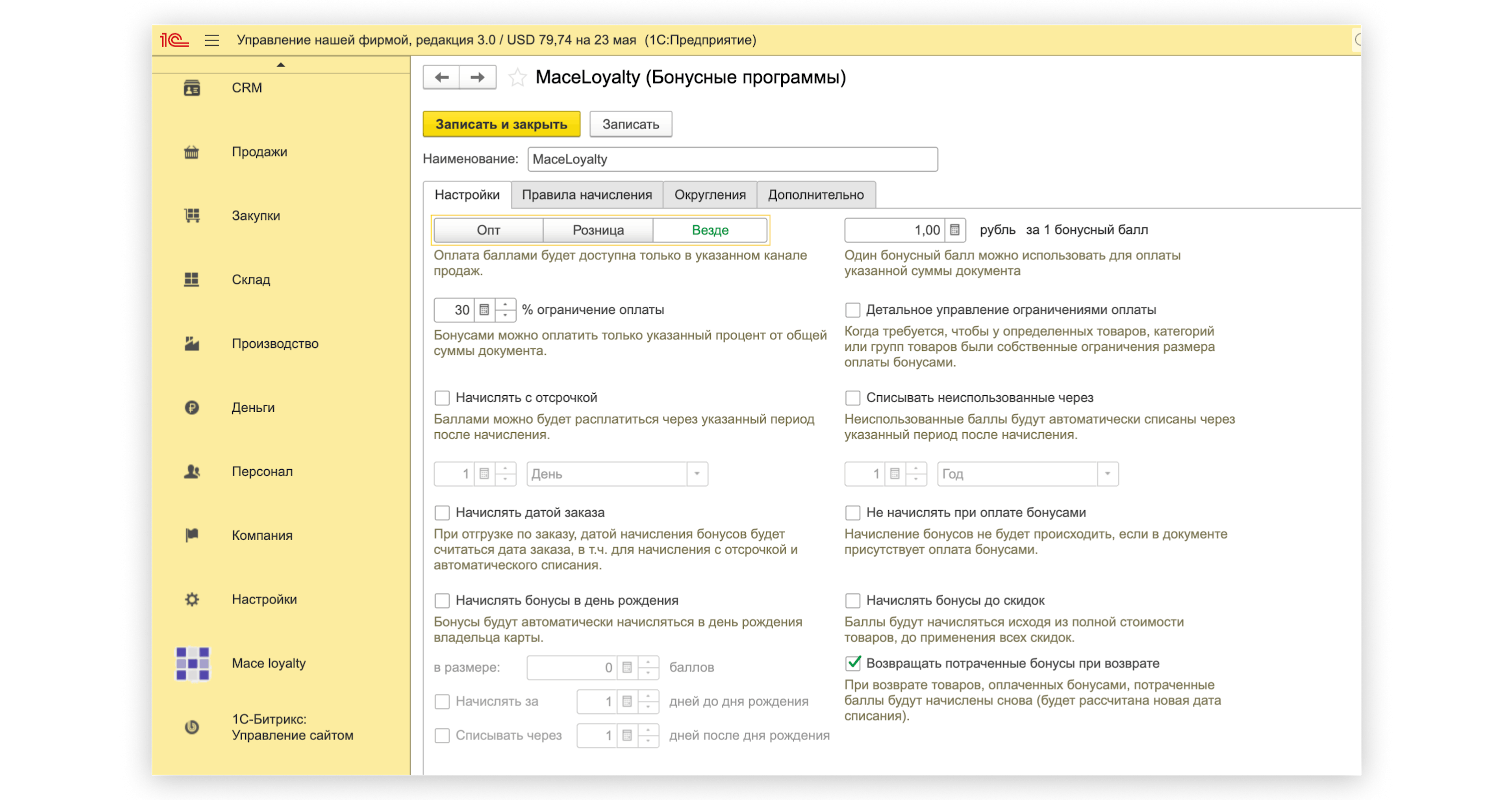This screenshot has height=800, width=1512.
Task: Open calculator icon beside the День period field
Action: (x=484, y=474)
